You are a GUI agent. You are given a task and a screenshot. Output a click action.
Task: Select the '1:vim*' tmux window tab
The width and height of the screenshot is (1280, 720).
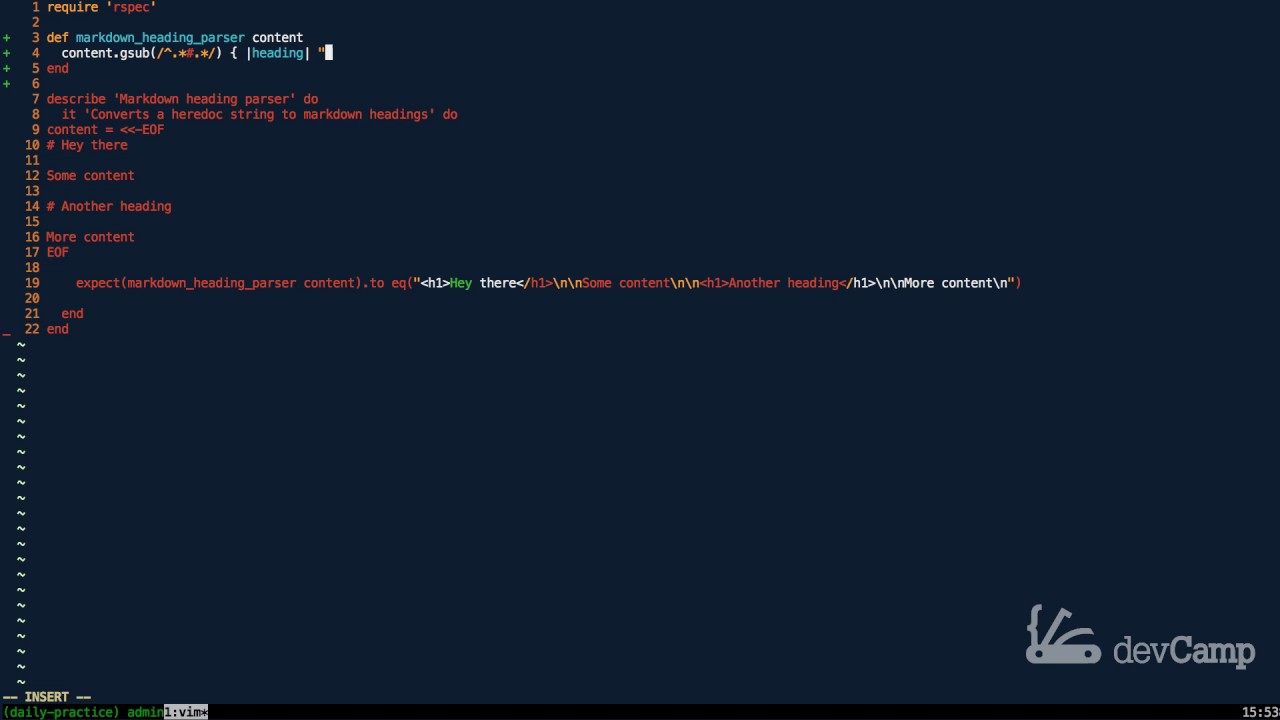186,712
